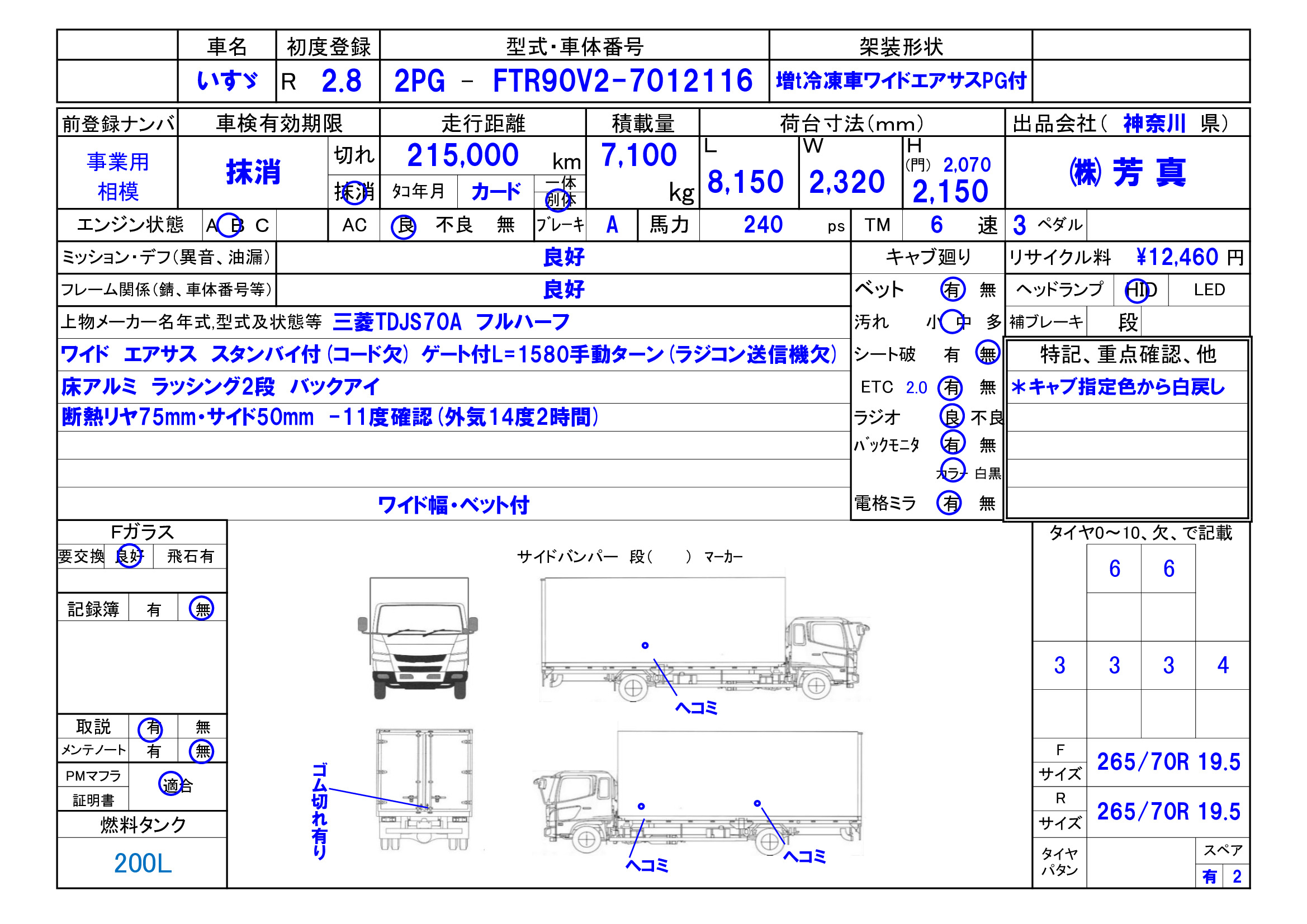Select HID headlamp option

tap(1140, 290)
